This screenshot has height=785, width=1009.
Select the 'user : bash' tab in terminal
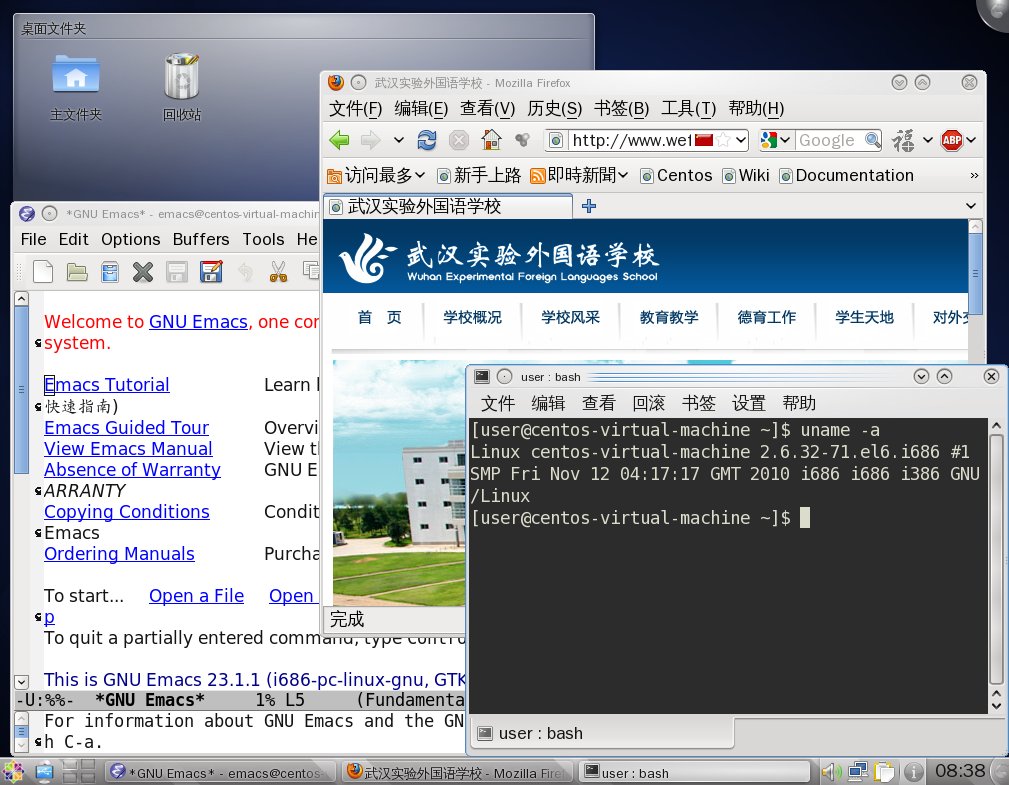[x=603, y=733]
